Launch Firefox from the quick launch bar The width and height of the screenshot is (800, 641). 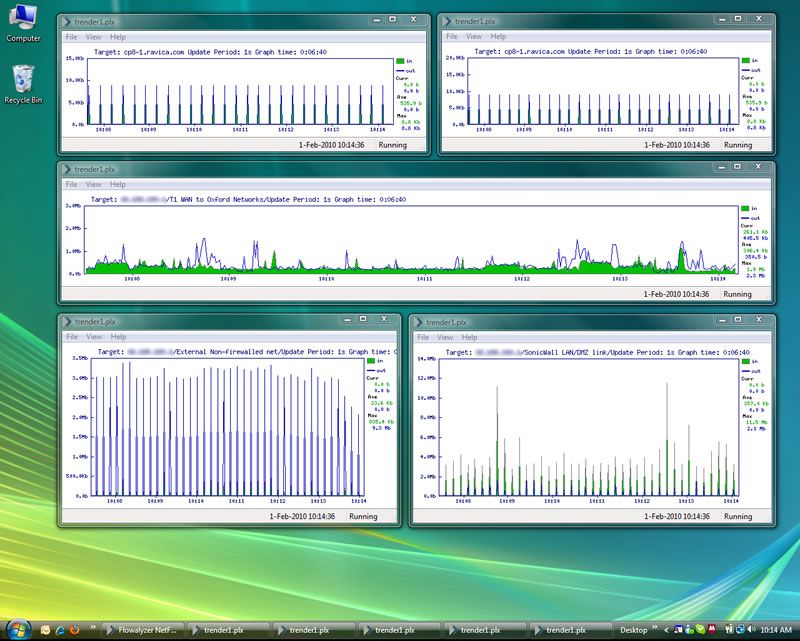click(x=74, y=630)
